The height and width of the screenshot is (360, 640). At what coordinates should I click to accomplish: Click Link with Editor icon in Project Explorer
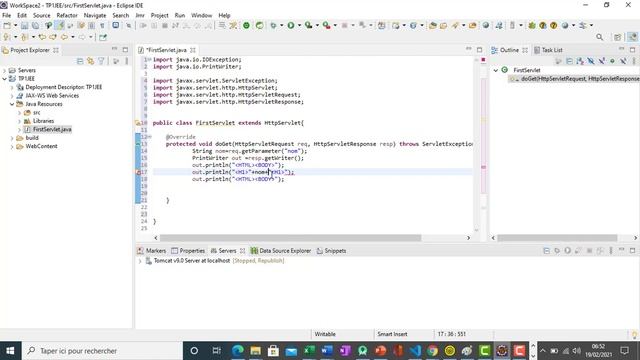click(91, 61)
